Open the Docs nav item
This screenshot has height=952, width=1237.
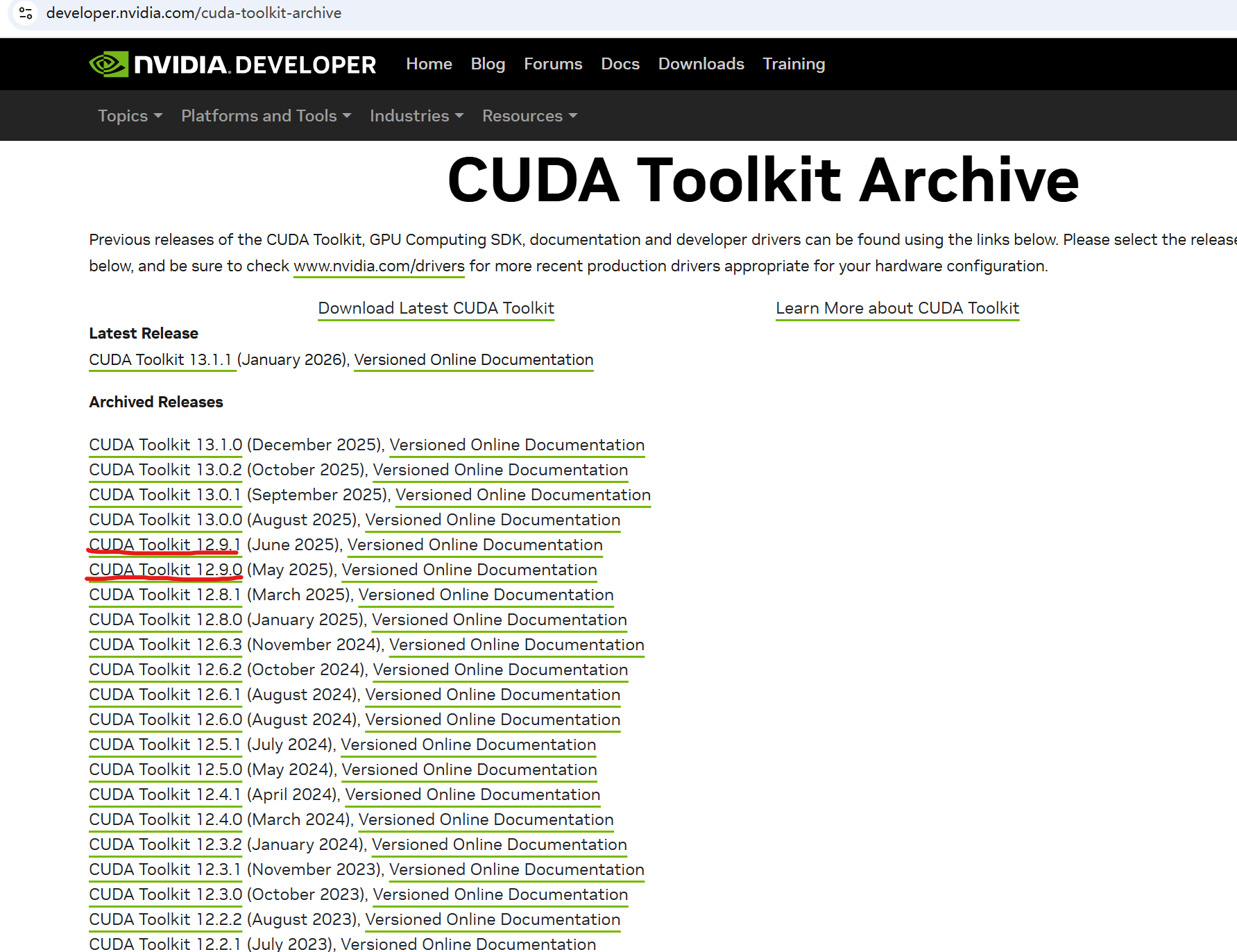pyautogui.click(x=620, y=64)
